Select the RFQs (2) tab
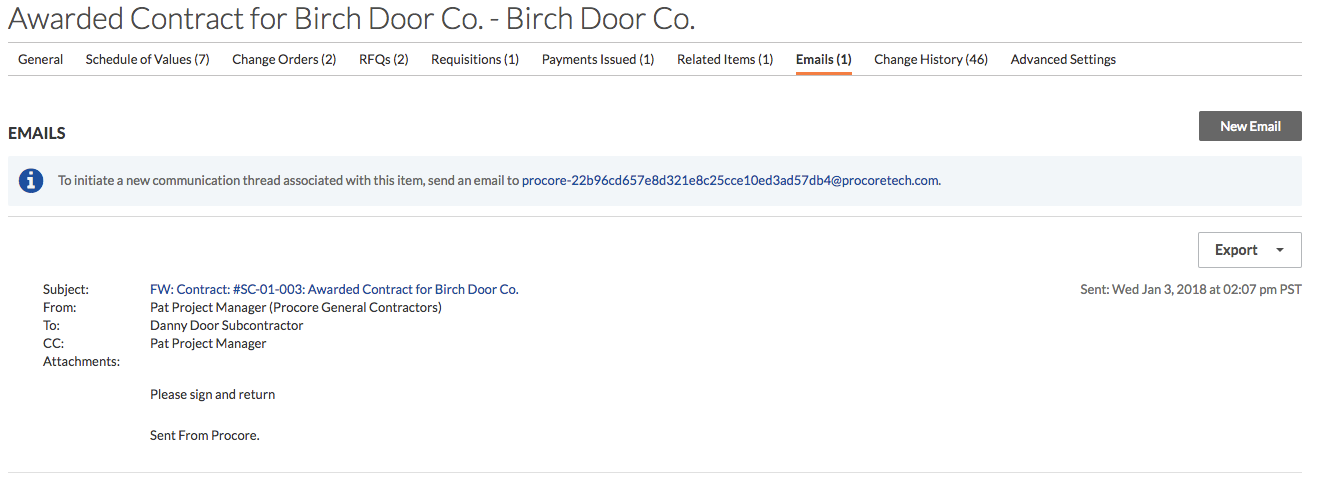 384,60
